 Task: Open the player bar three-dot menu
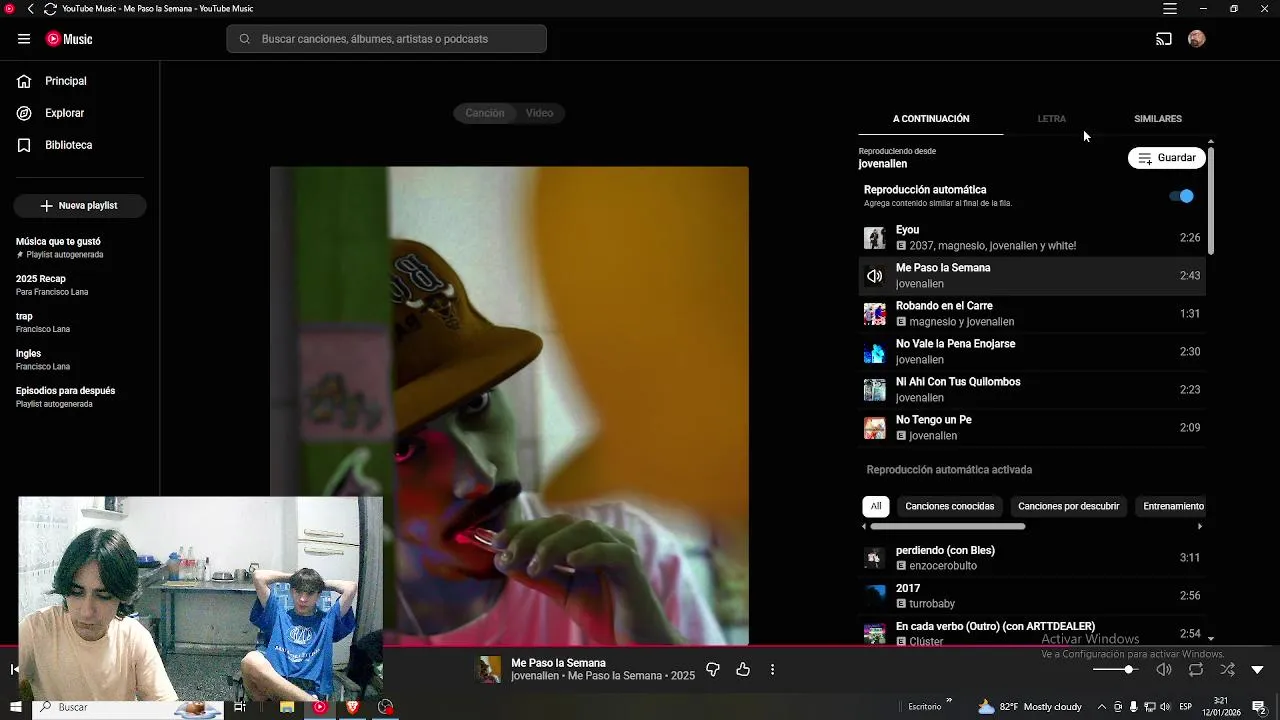[x=772, y=669]
